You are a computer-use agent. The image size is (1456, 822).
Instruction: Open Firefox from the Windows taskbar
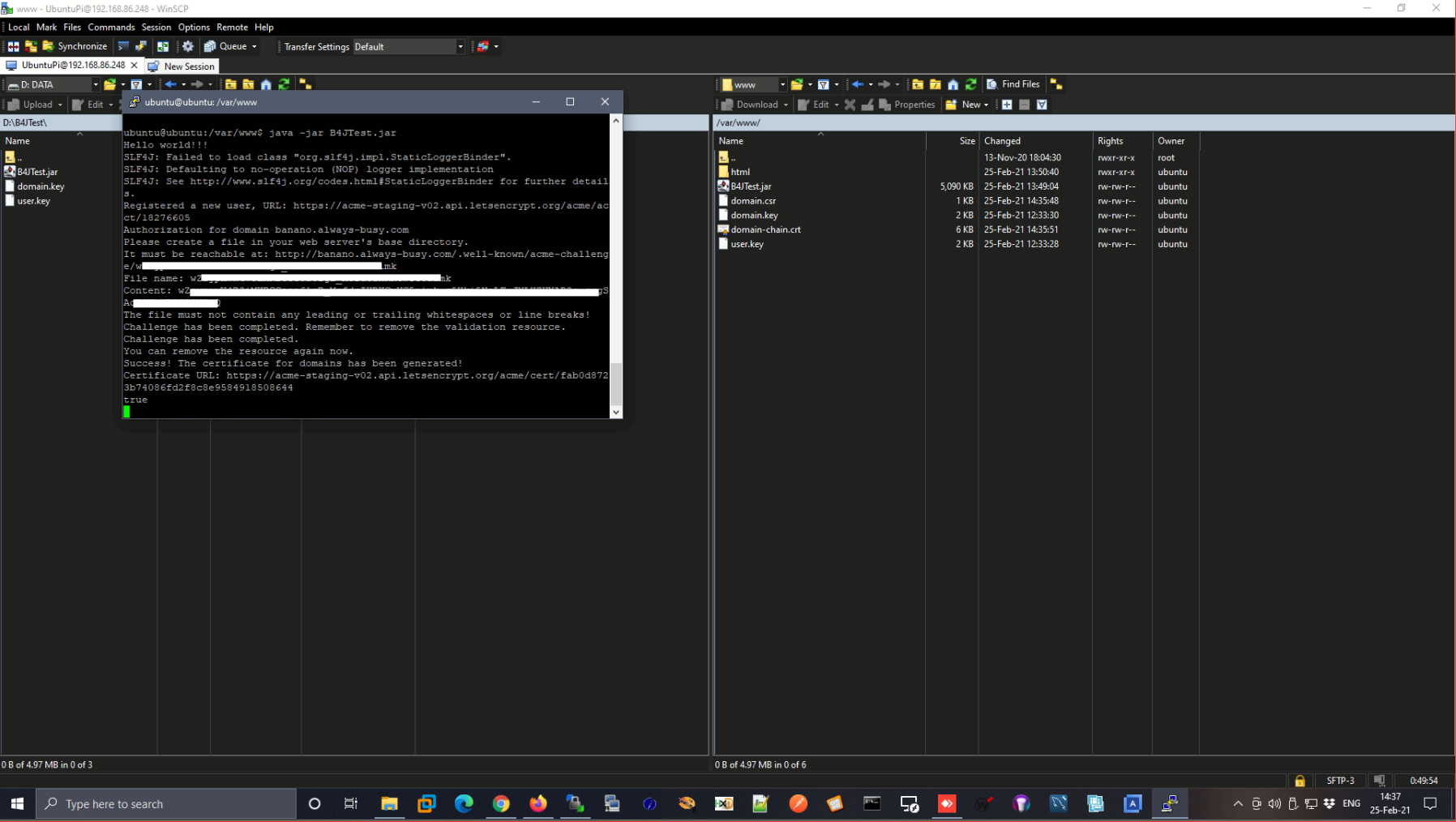tap(538, 803)
